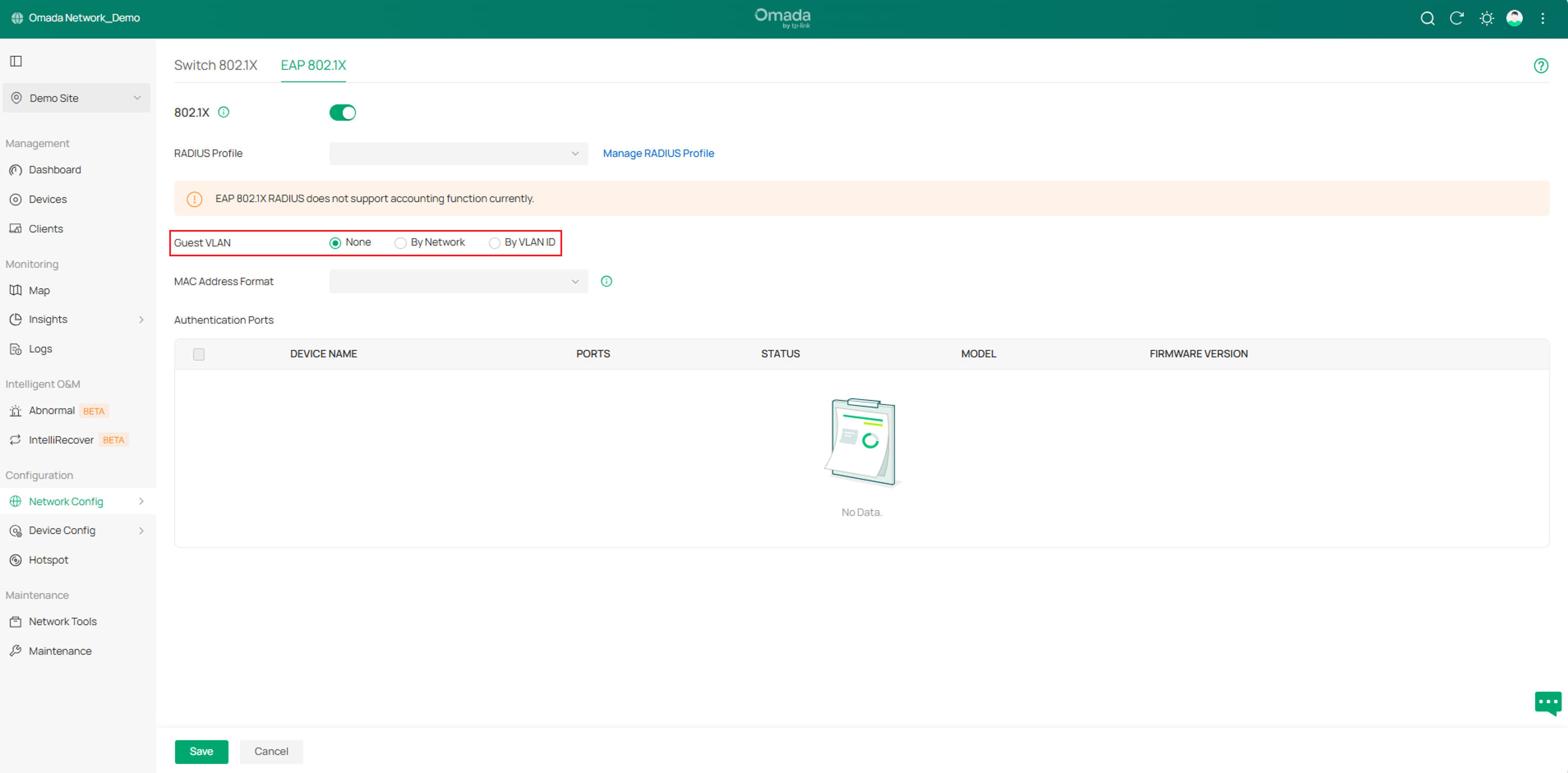
Task: Expand the Network Config submenu chevron
Action: (x=141, y=502)
